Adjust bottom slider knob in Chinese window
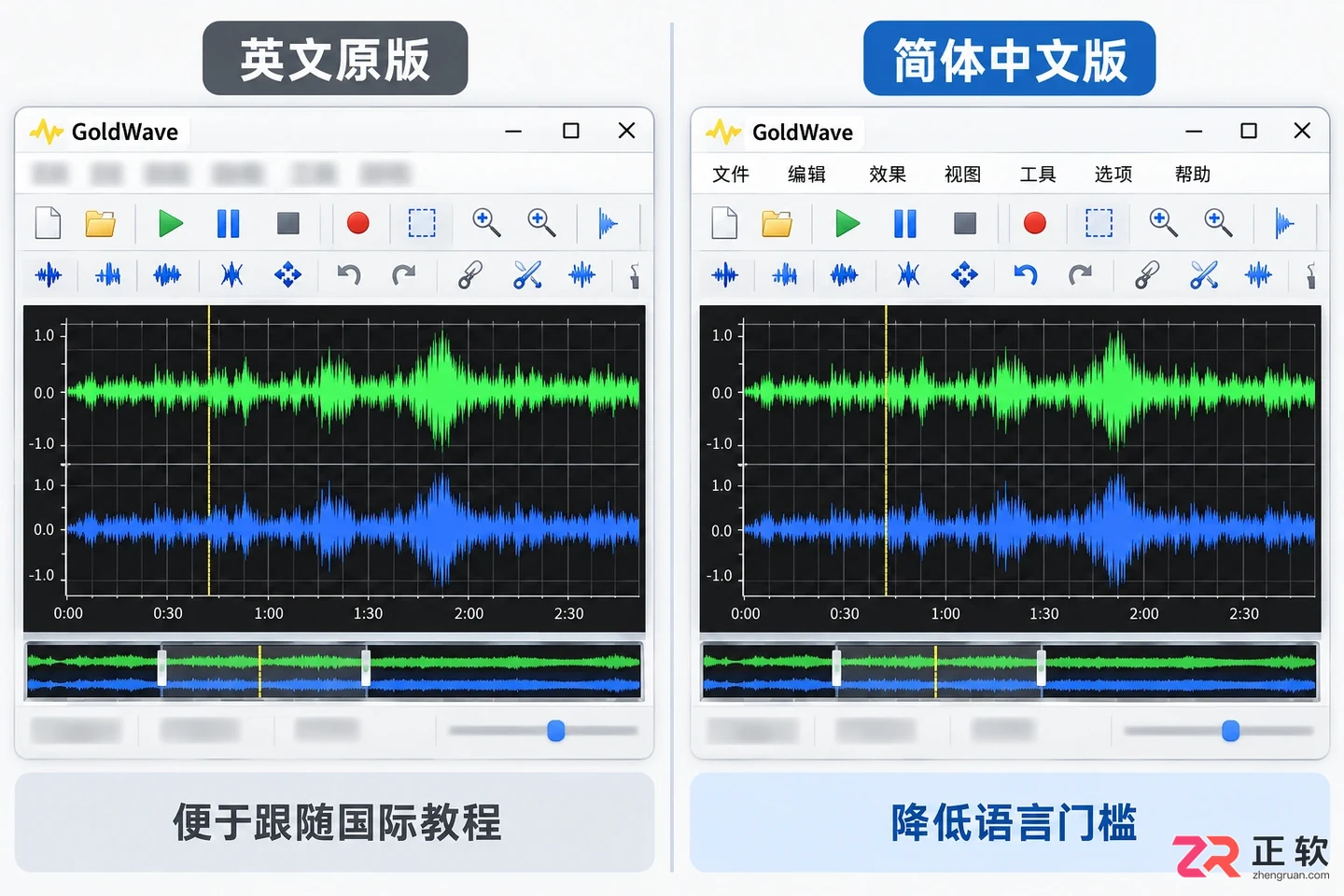 1231,731
